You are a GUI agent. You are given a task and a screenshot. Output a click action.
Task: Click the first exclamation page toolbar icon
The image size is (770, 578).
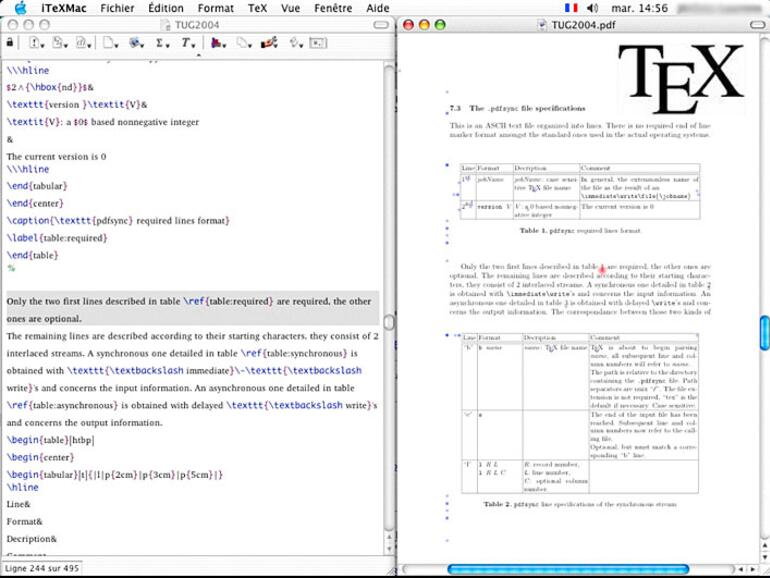pyautogui.click(x=35, y=42)
